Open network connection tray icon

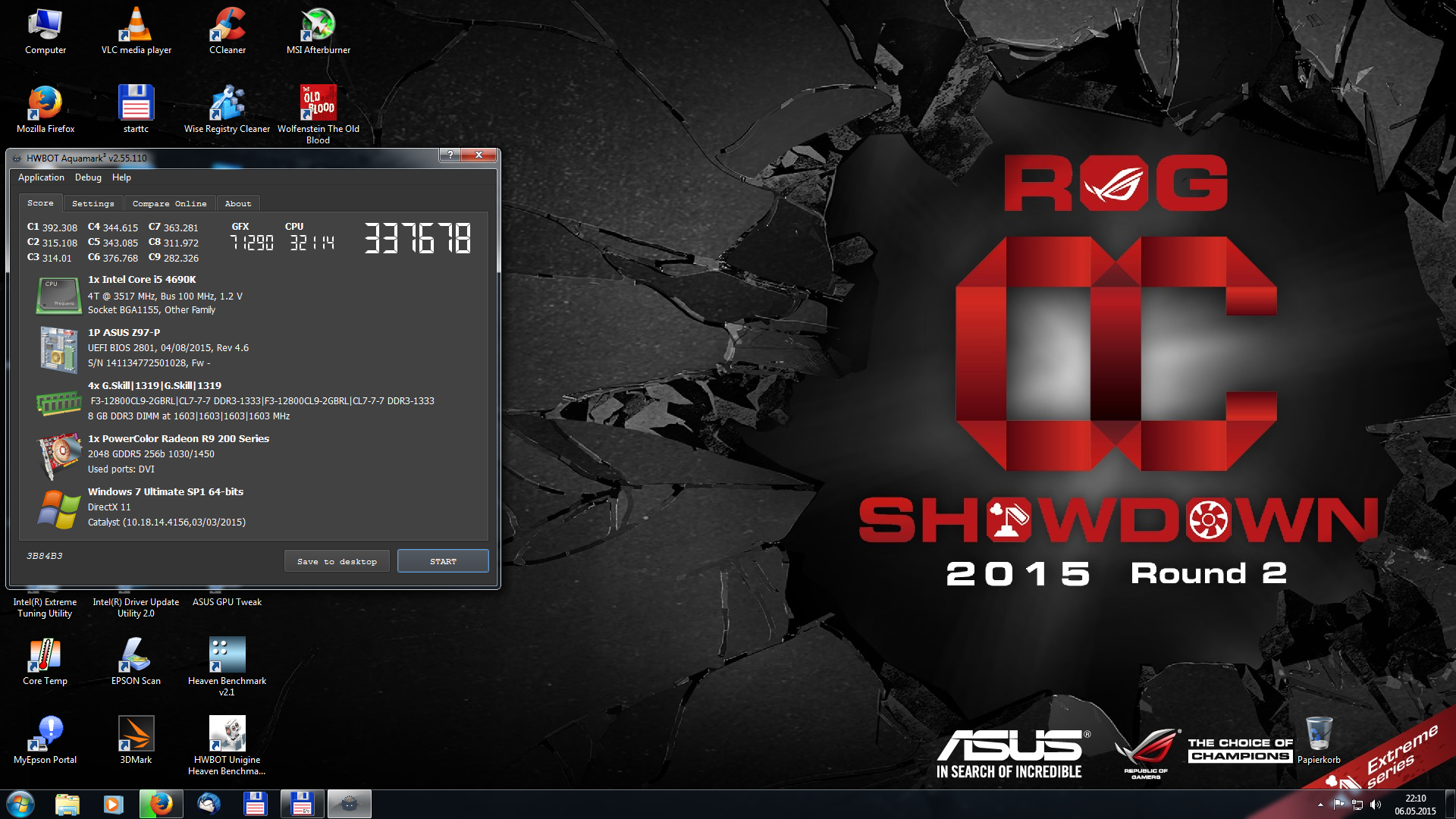[1357, 805]
